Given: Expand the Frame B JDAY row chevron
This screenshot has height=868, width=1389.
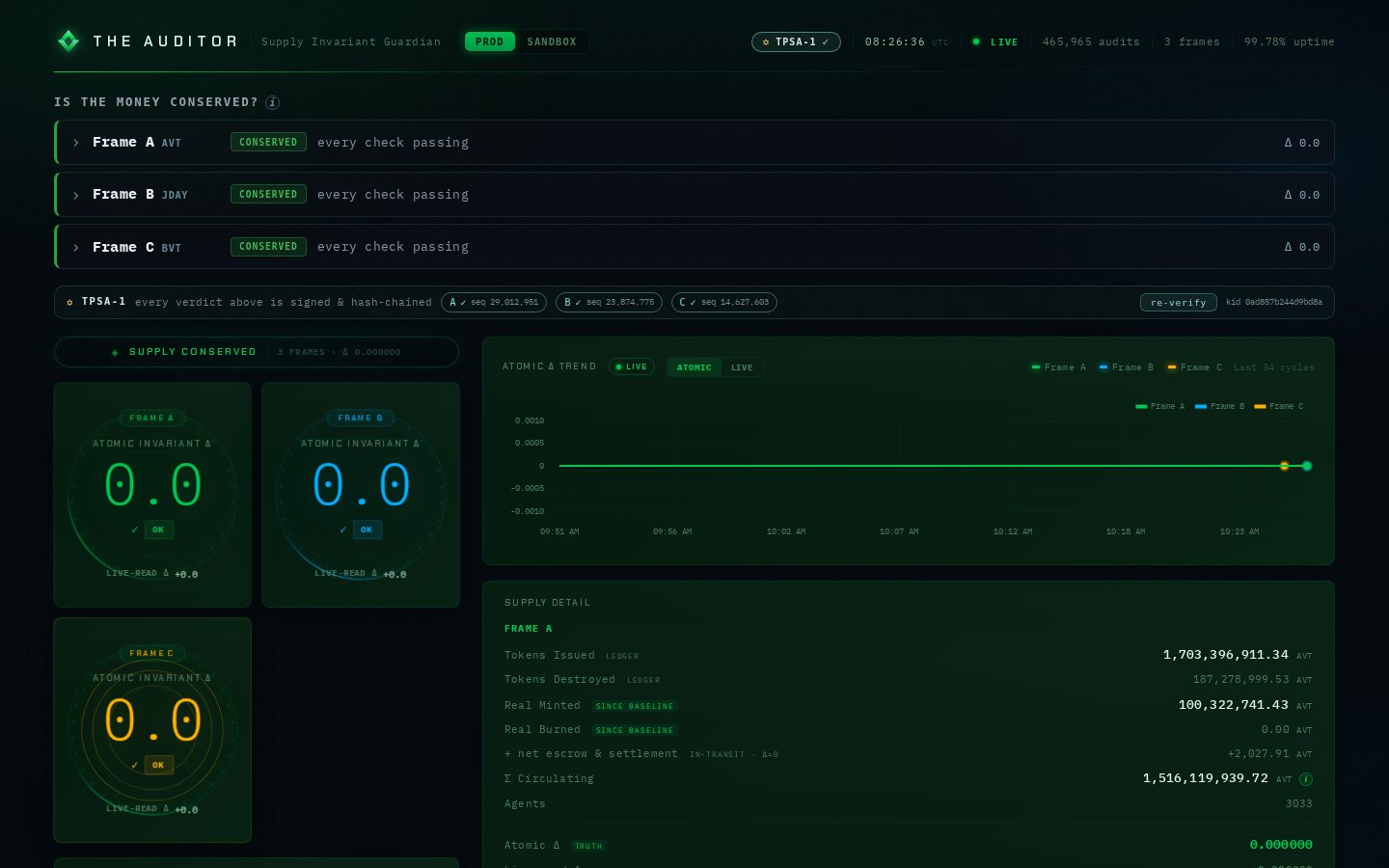Looking at the screenshot, I should click(76, 195).
